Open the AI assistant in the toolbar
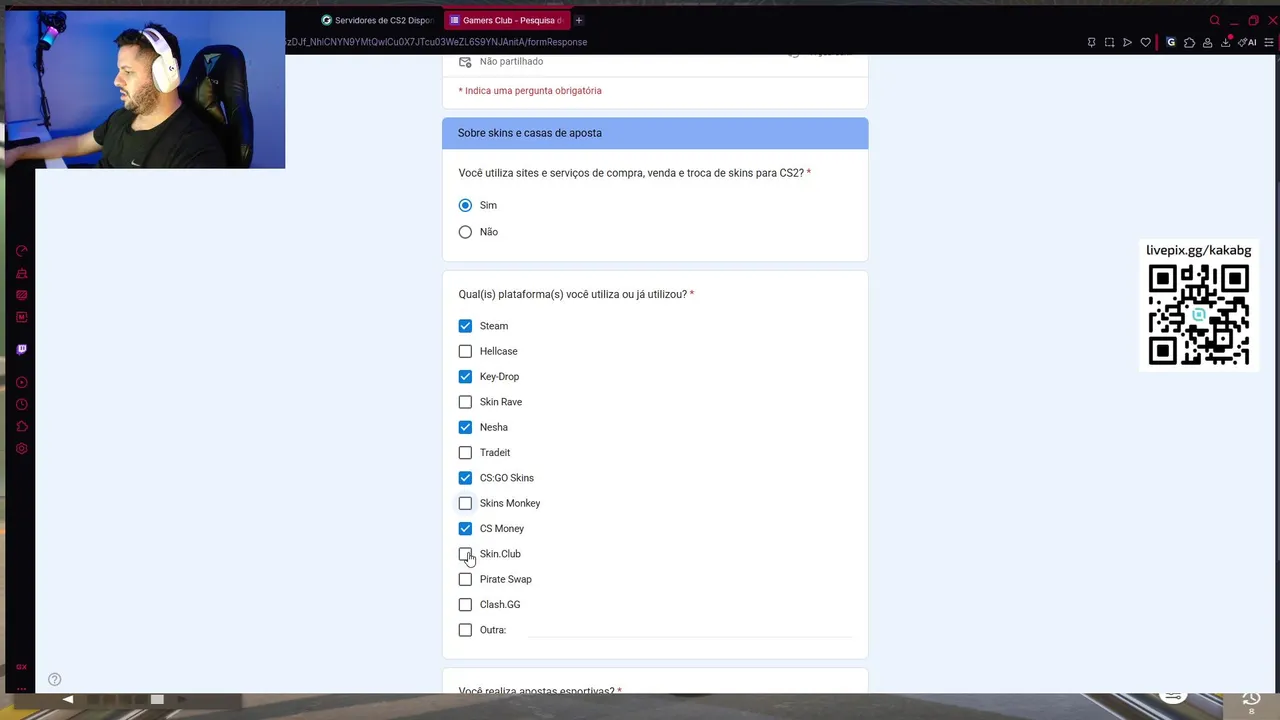 [1247, 42]
